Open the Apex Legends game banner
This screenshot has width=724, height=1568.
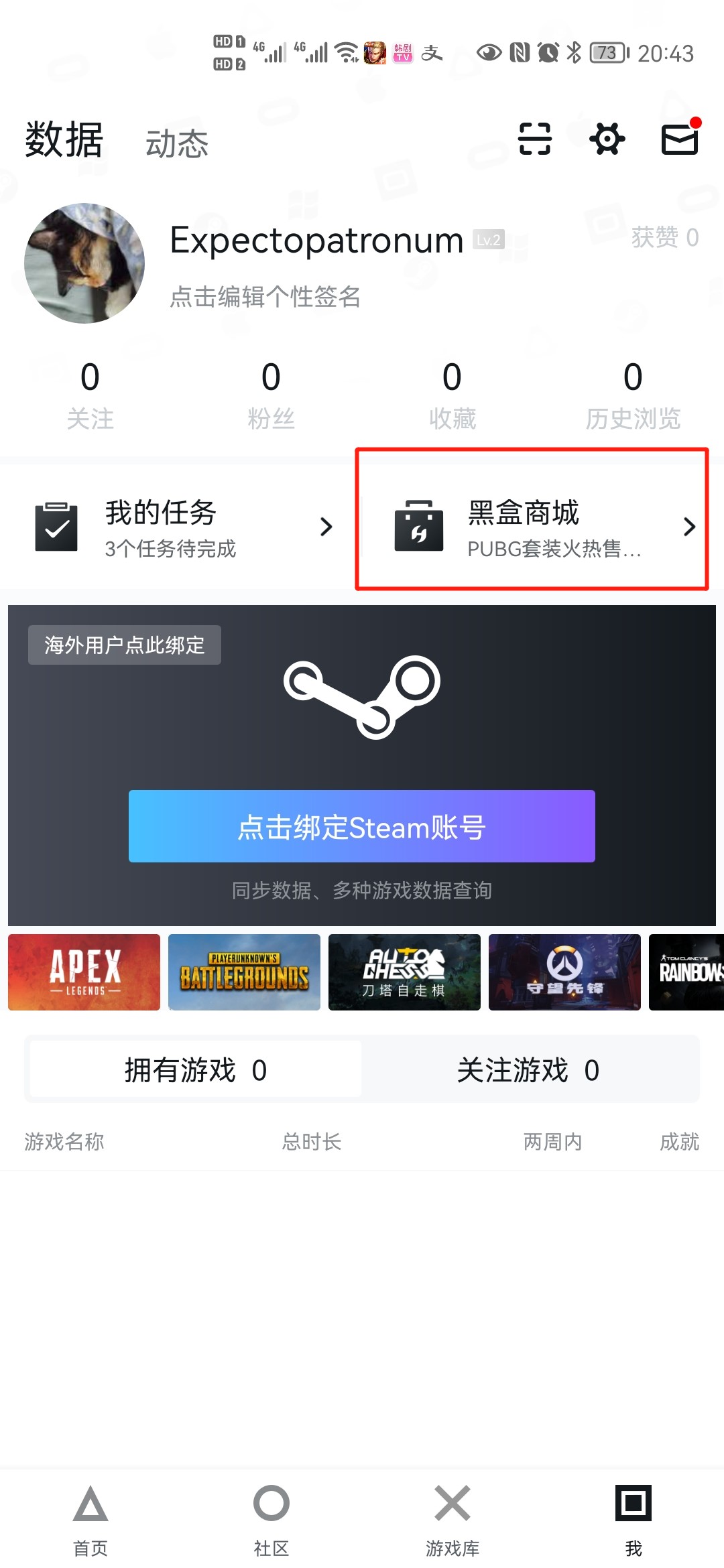(x=84, y=972)
